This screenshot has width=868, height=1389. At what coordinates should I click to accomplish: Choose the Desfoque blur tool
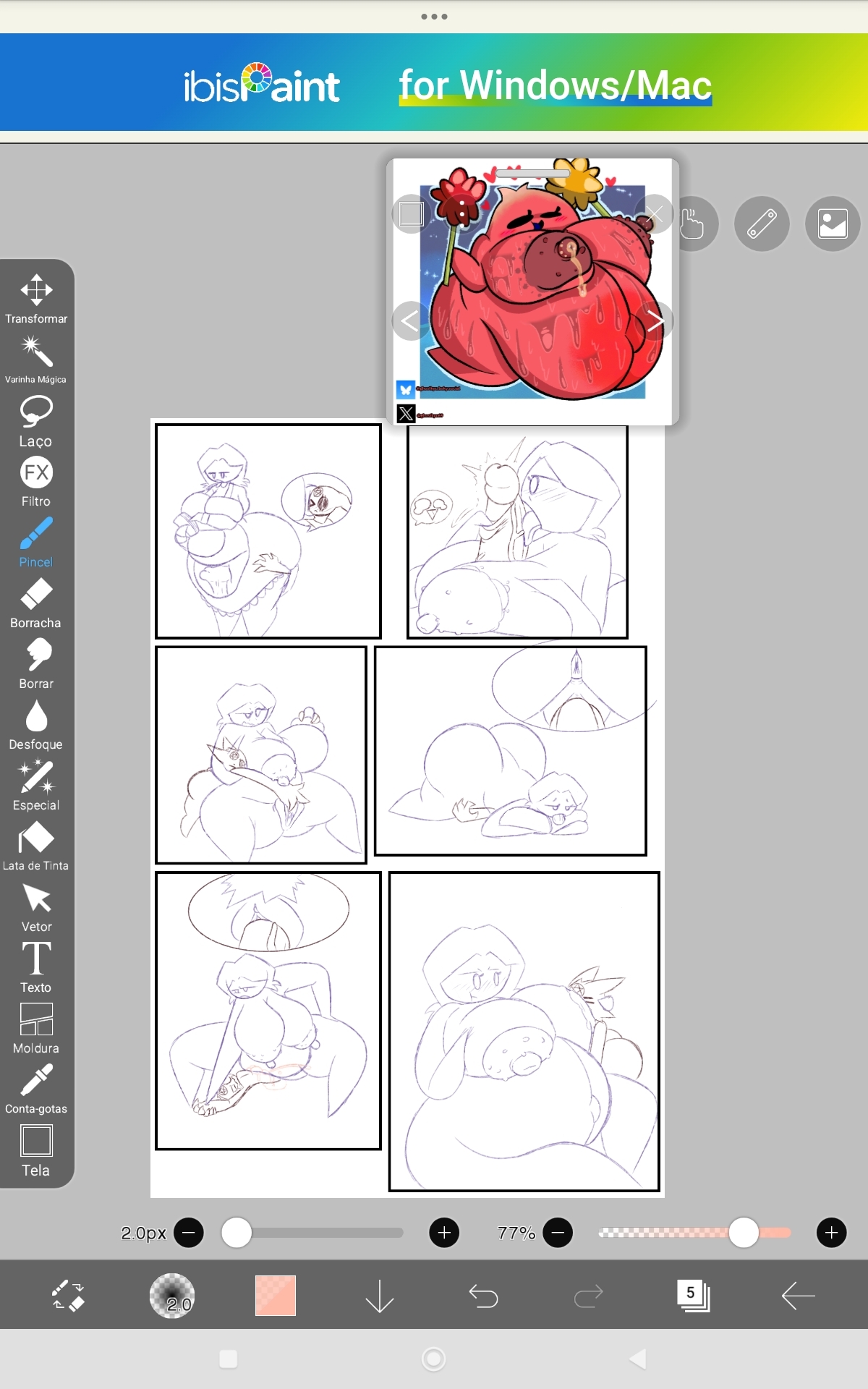coord(36,725)
